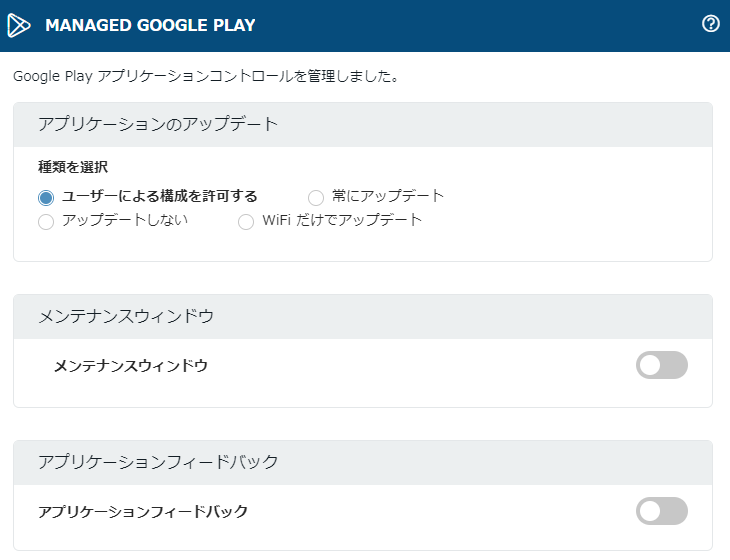This screenshot has width=730, height=560.
Task: Click the bold アプリケーションフィードバック setting label
Action: click(143, 512)
